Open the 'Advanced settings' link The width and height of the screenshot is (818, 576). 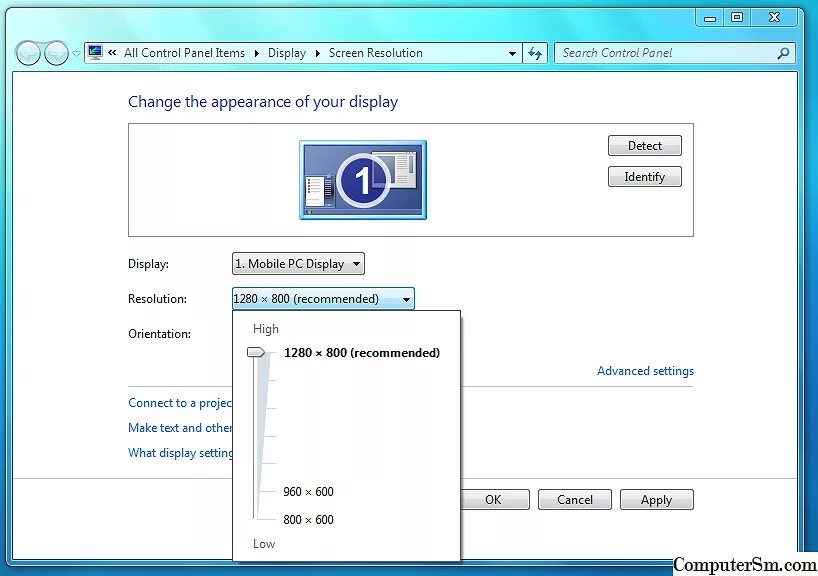tap(645, 371)
